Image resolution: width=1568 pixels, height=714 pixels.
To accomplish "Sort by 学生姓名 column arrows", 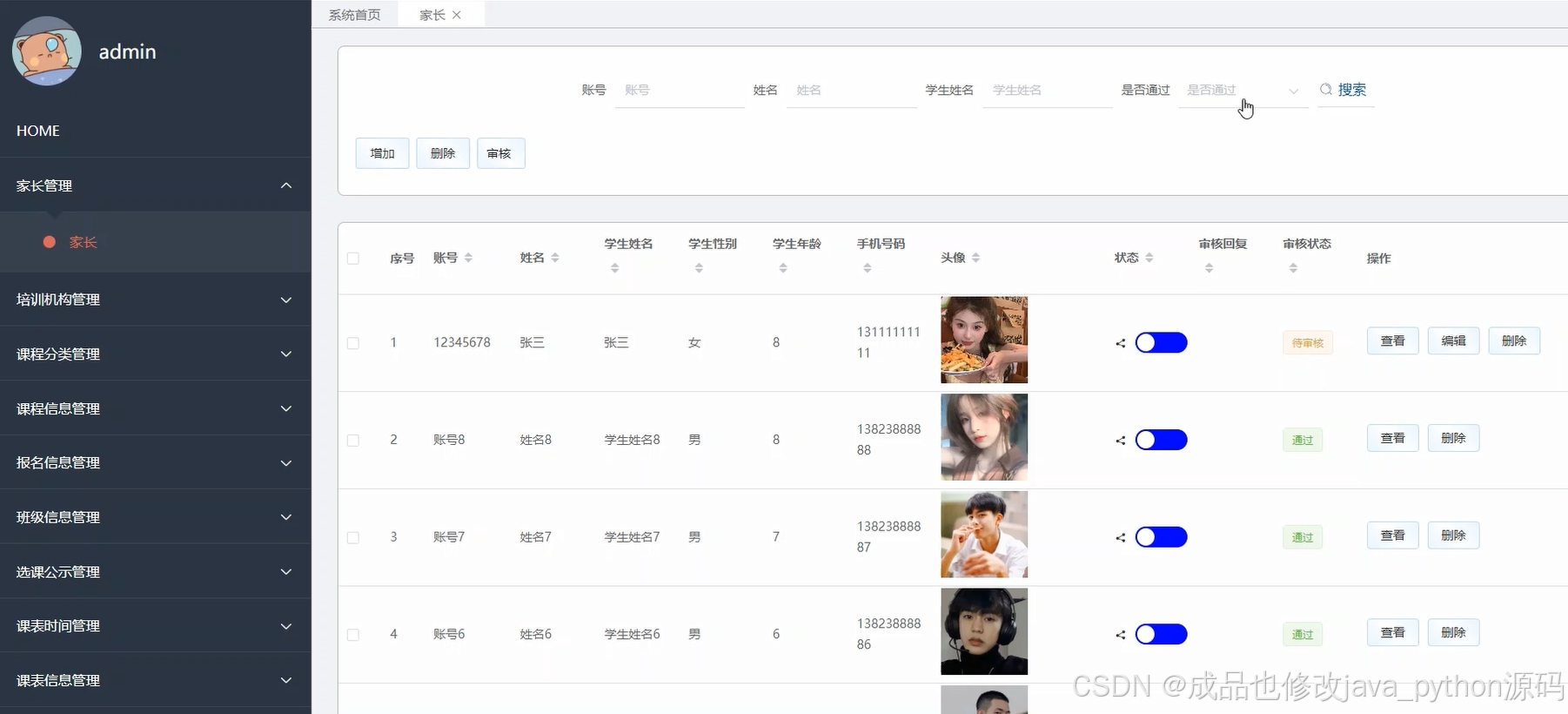I will (x=615, y=268).
